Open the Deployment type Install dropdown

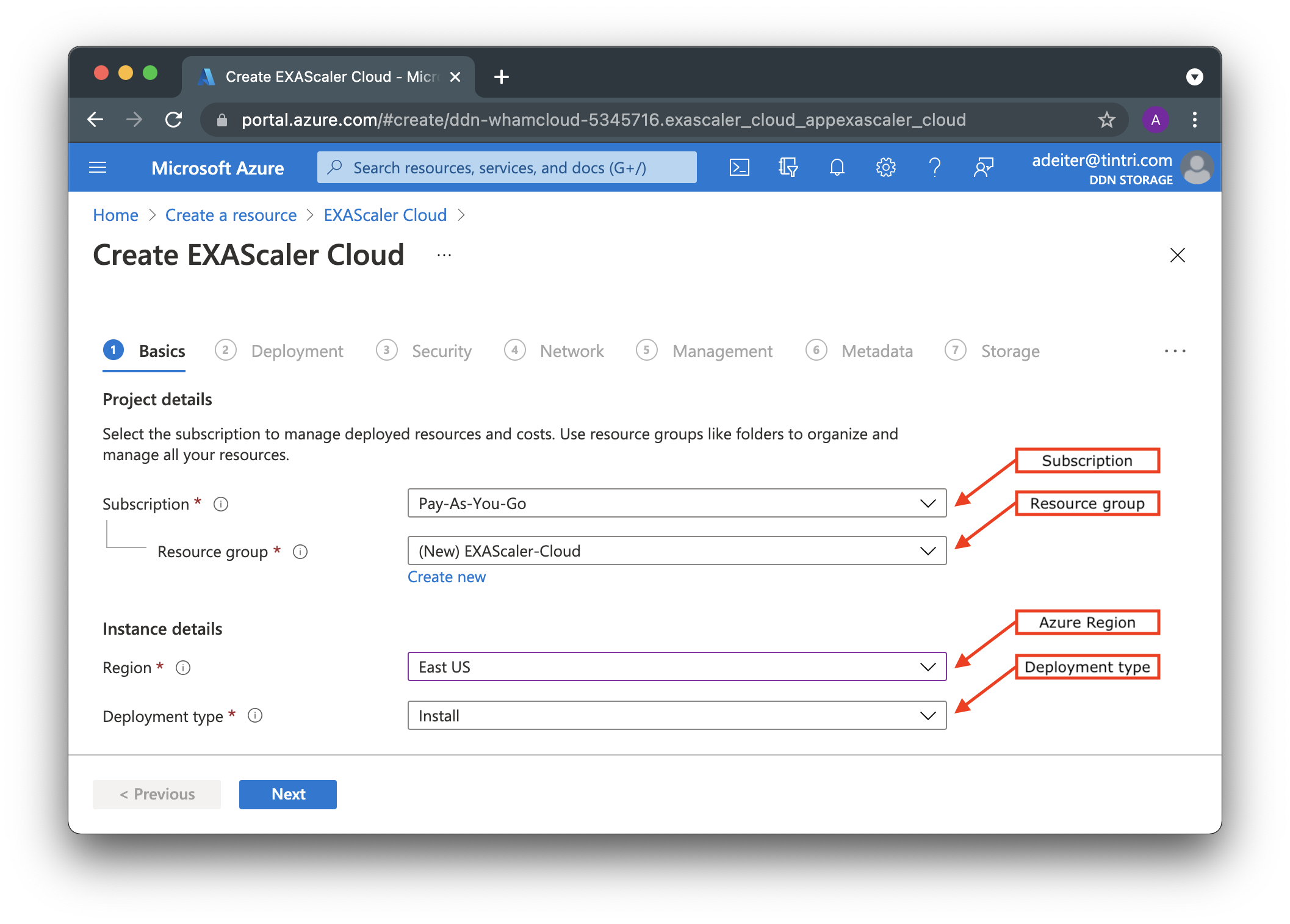tap(676, 715)
